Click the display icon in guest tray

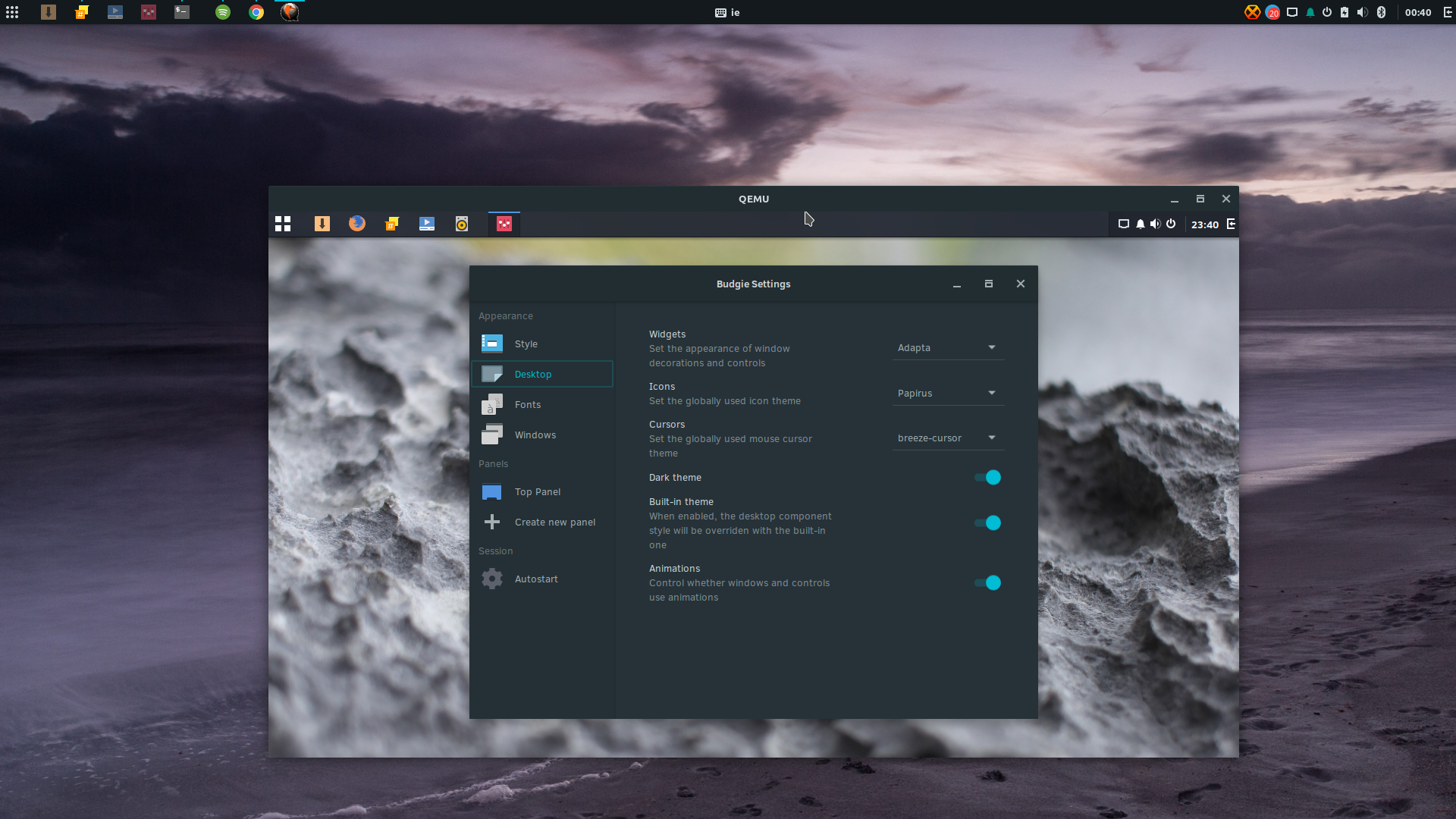(1124, 224)
